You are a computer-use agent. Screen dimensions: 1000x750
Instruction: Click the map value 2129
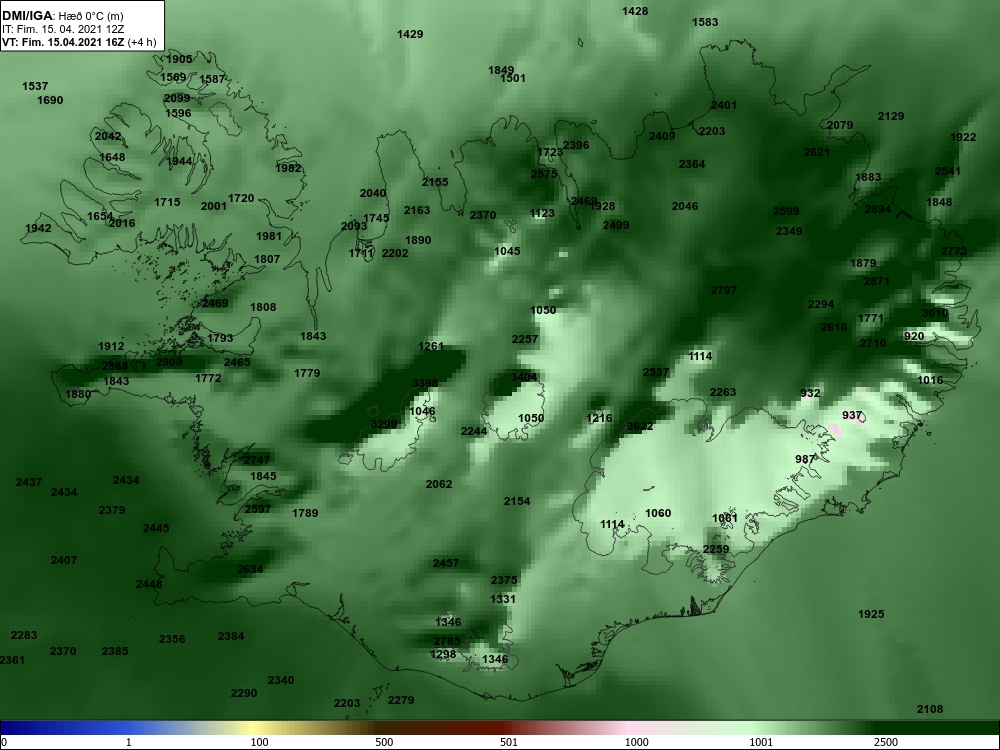point(891,116)
